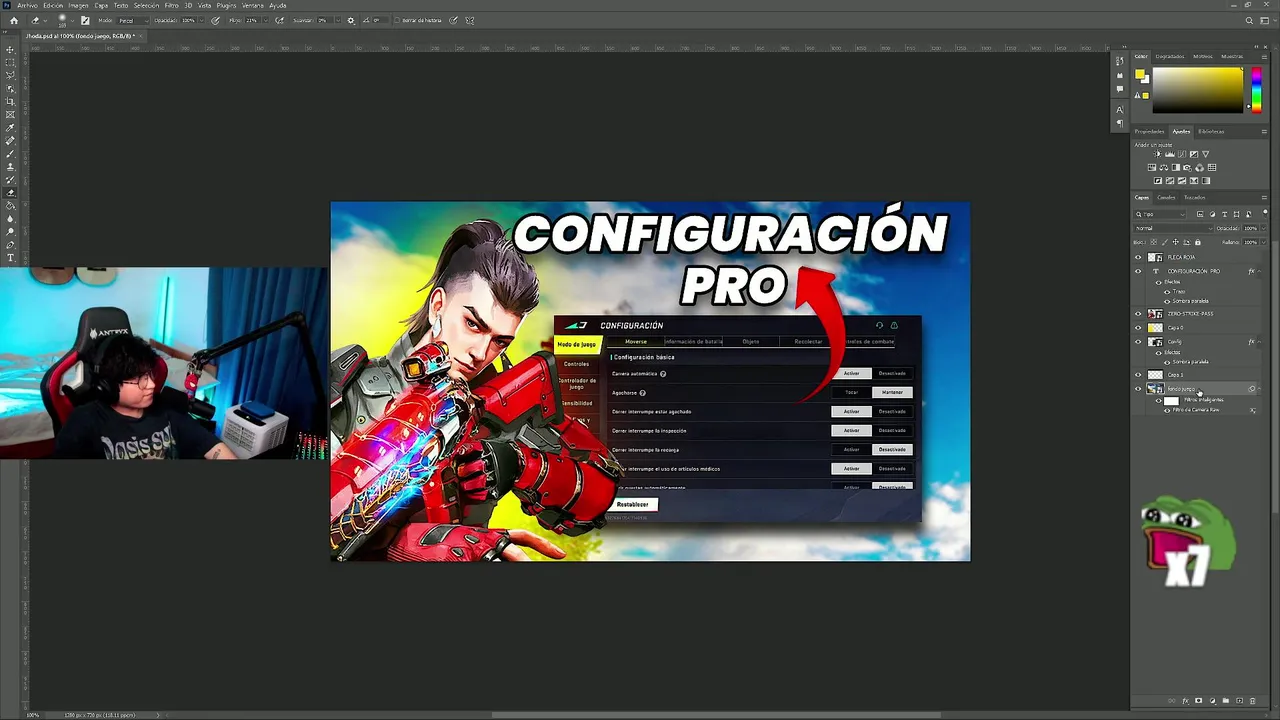Open the comments panel icon in the dock
Screen dimensions: 1280x720
(1120, 89)
